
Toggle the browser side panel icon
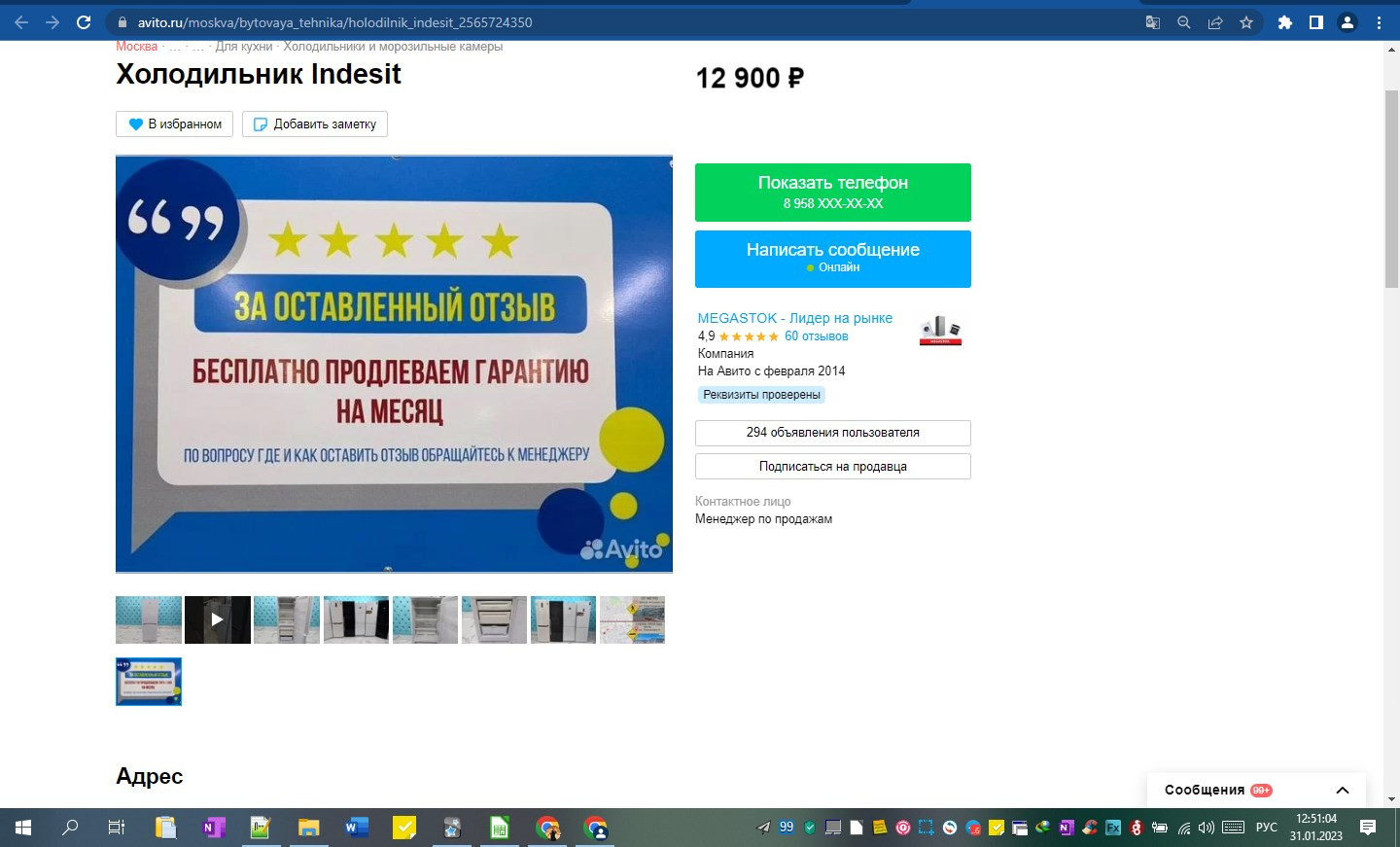[1316, 22]
